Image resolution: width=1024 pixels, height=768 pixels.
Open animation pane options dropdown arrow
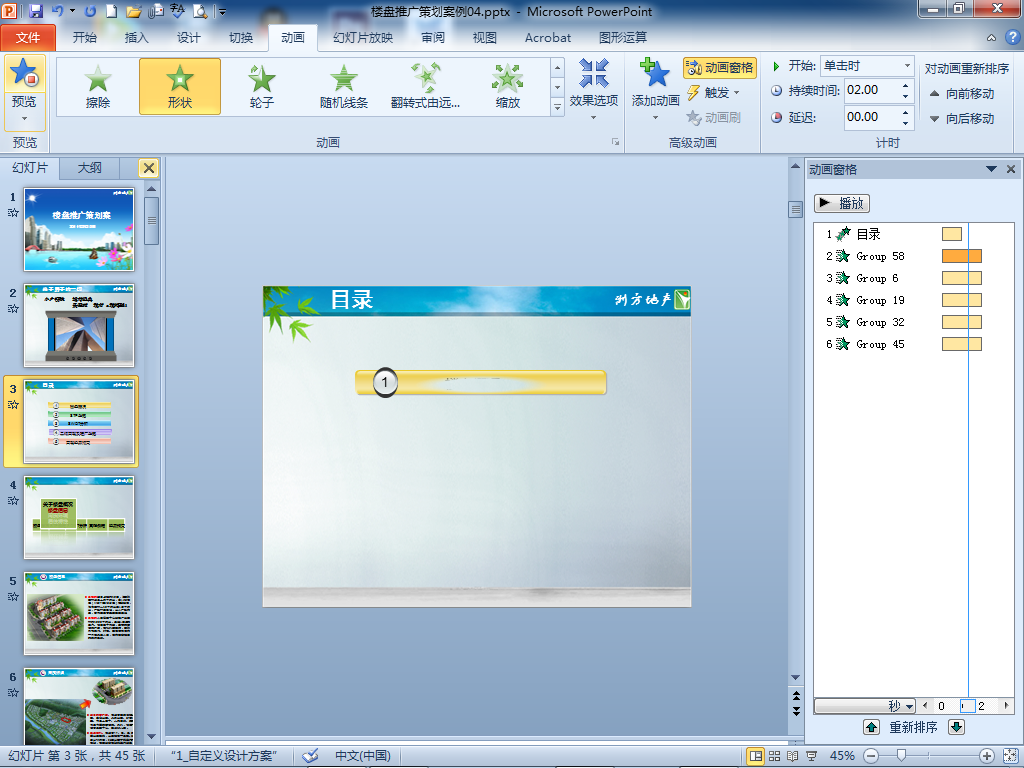tap(991, 169)
